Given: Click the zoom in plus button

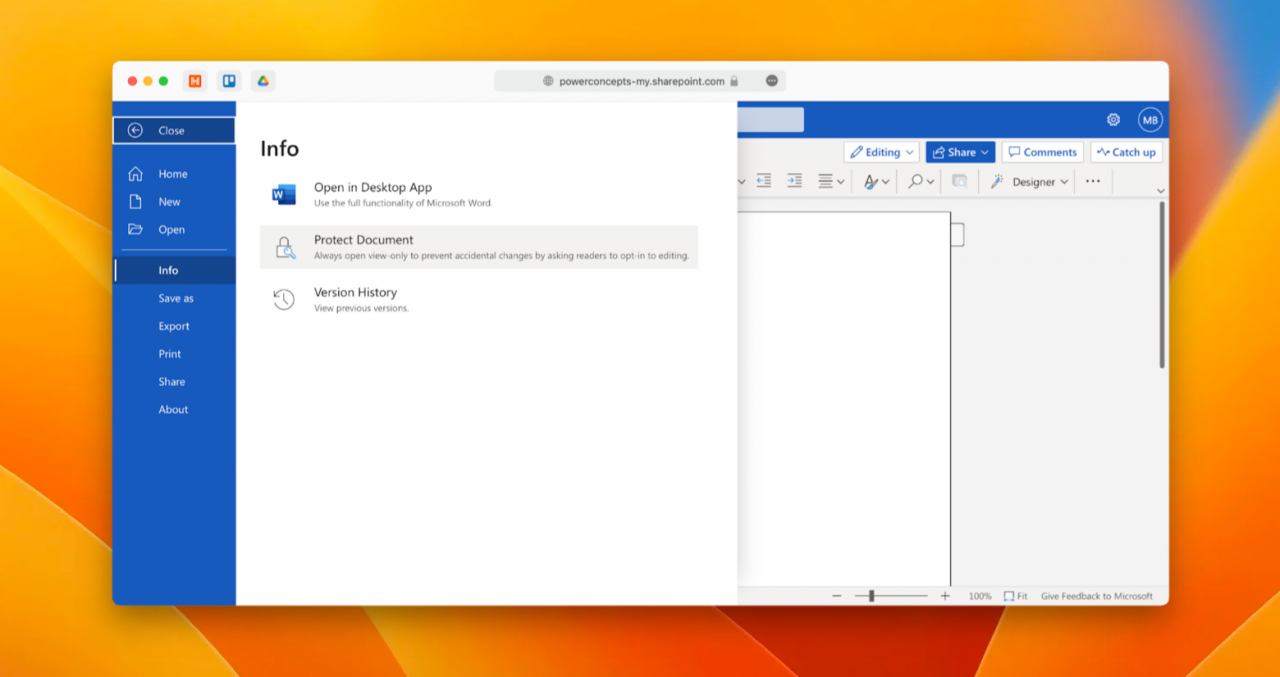Looking at the screenshot, I should 945,596.
